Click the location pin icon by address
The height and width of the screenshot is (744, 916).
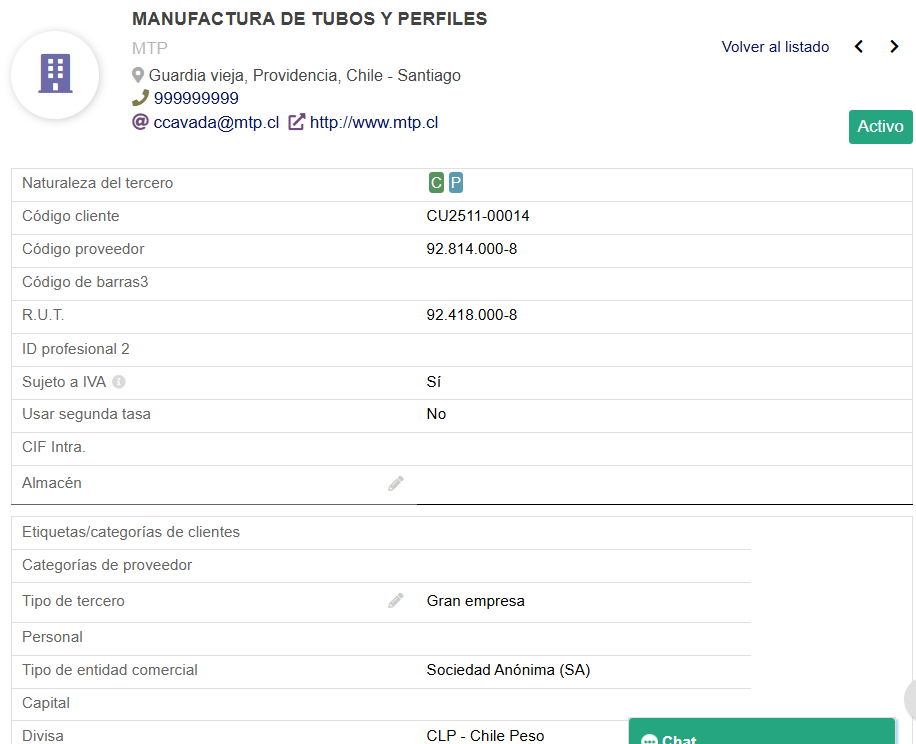(139, 76)
